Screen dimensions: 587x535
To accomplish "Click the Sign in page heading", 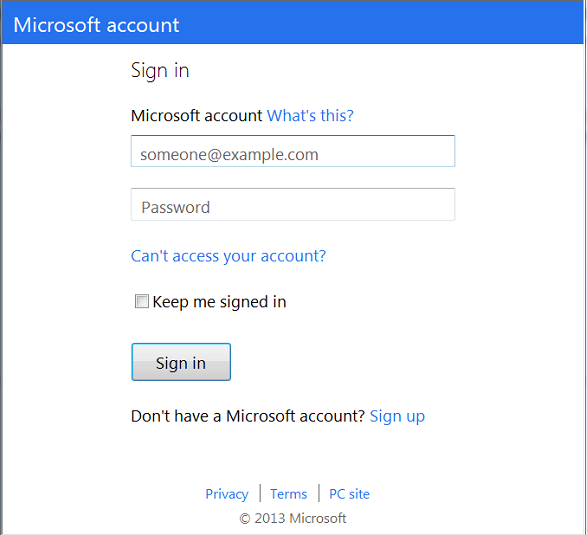I will pos(160,70).
